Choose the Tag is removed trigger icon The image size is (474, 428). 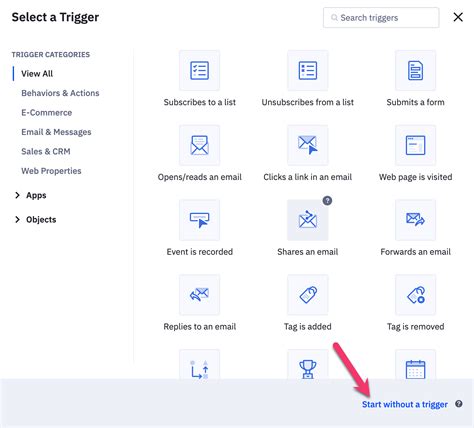pyautogui.click(x=415, y=295)
